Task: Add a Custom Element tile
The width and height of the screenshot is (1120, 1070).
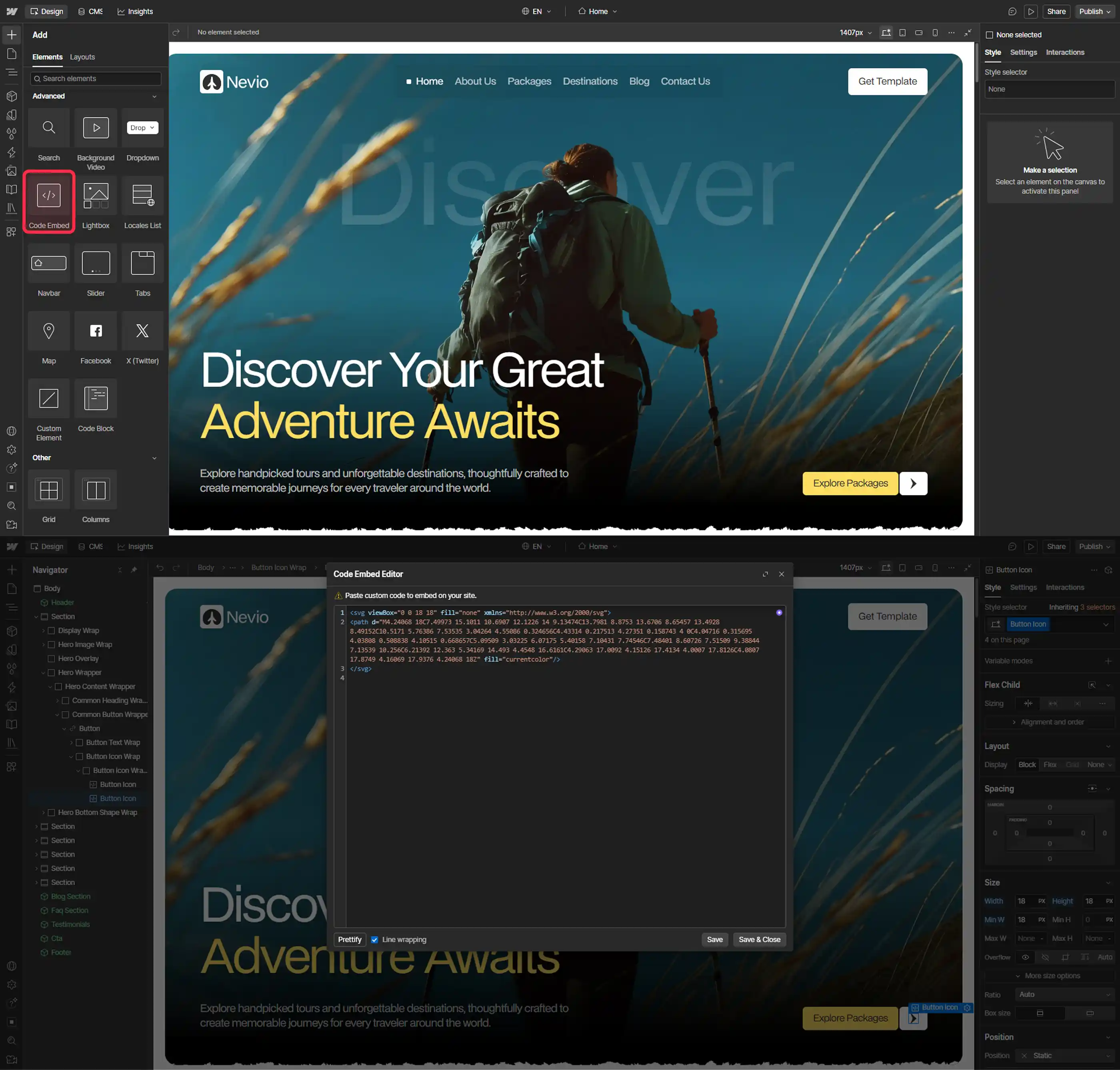Action: pyautogui.click(x=49, y=411)
